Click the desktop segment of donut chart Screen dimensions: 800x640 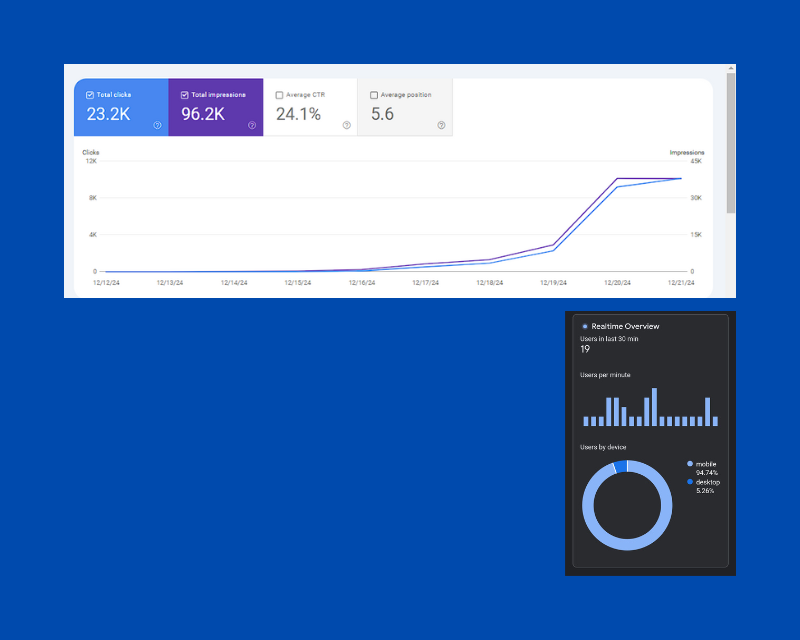point(621,466)
